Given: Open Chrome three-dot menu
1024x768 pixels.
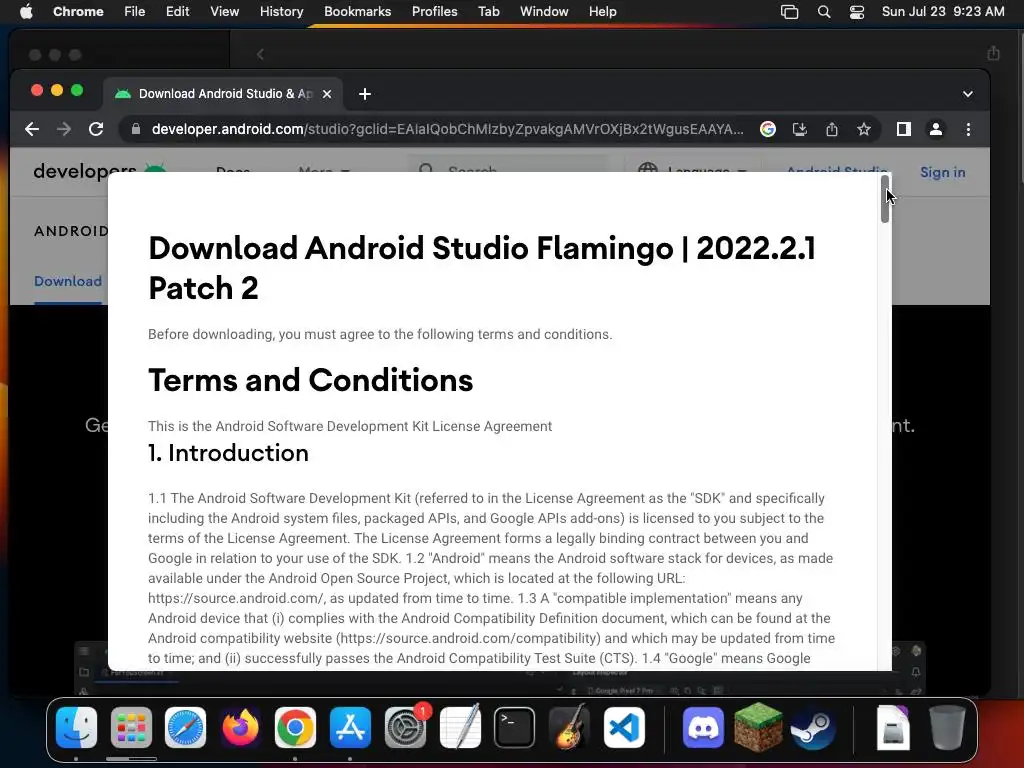Looking at the screenshot, I should (x=968, y=129).
